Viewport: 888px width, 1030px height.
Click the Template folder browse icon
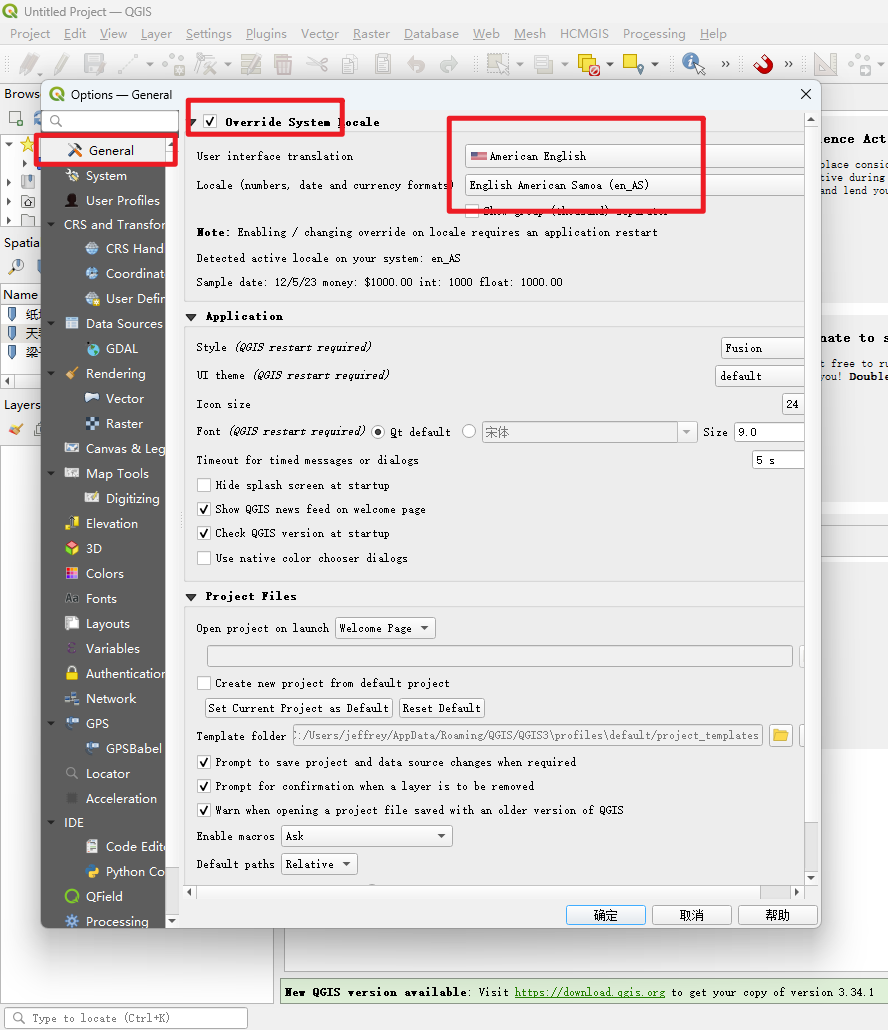pyautogui.click(x=780, y=735)
